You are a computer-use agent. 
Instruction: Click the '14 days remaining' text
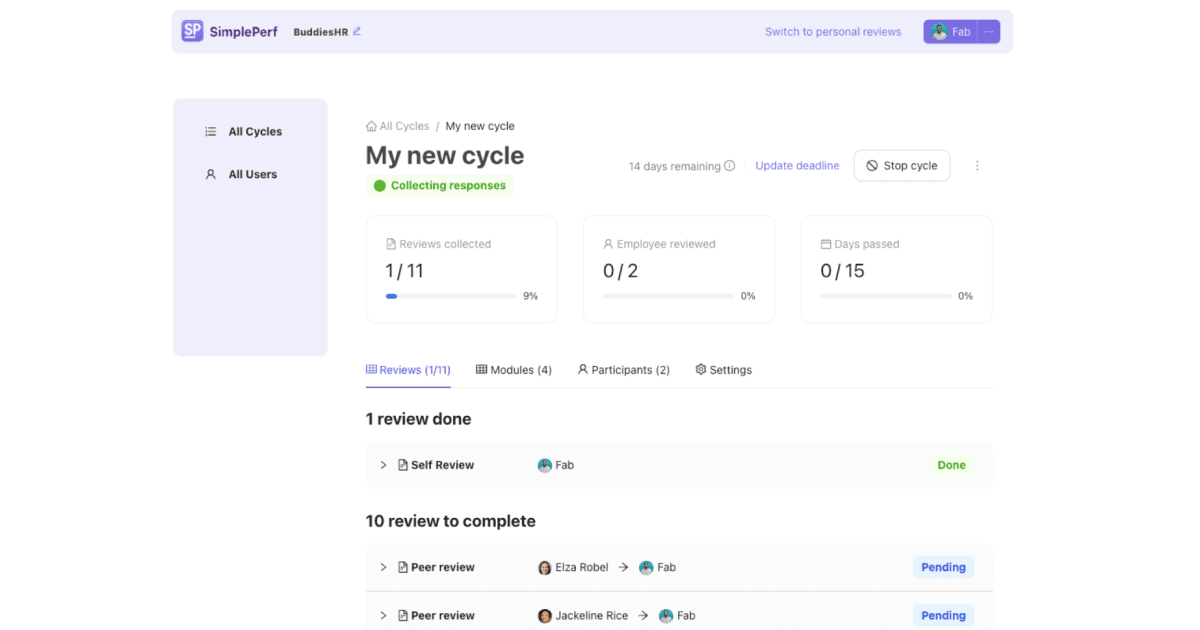(x=675, y=166)
